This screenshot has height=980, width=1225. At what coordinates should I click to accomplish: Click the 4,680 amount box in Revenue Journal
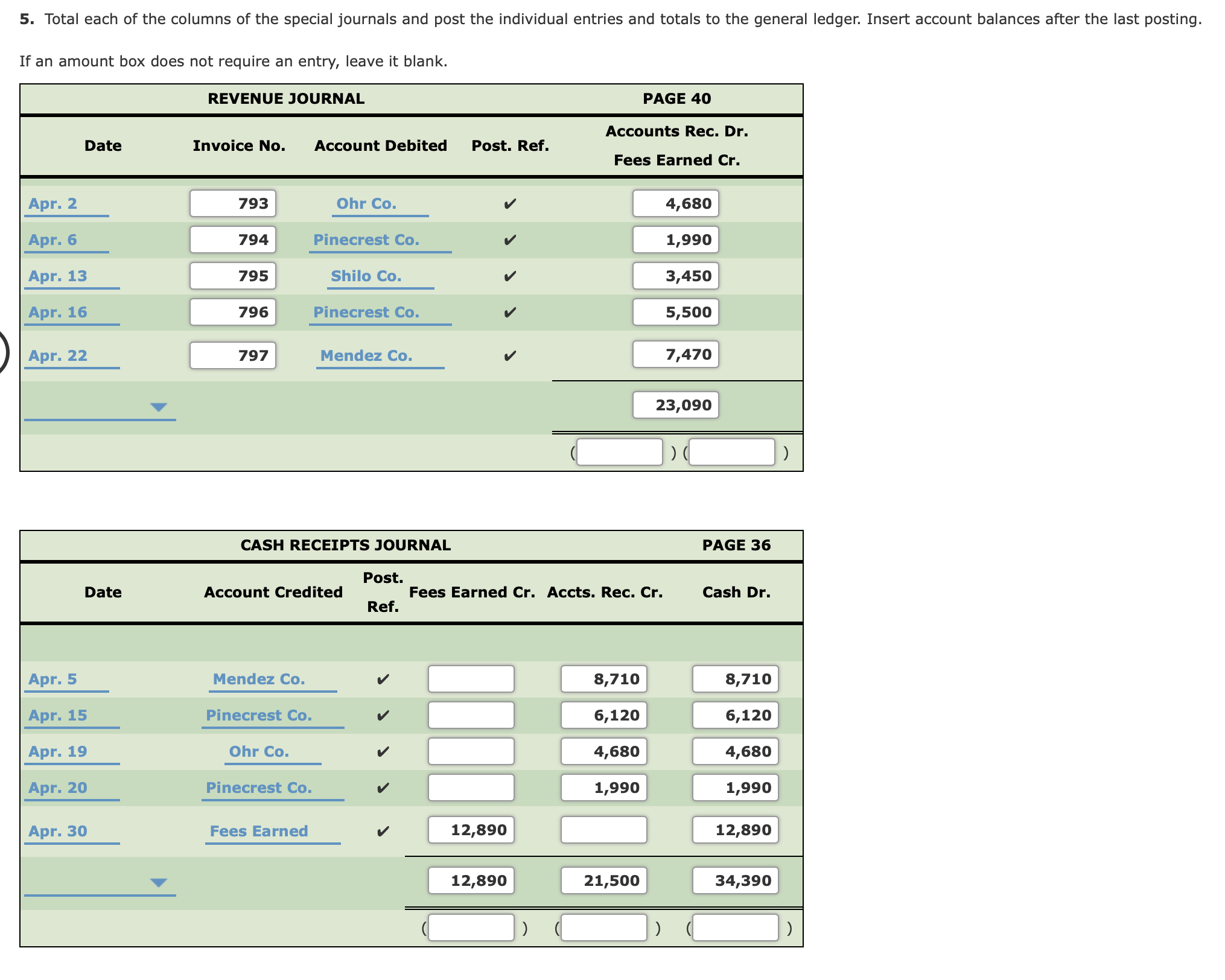pyautogui.click(x=675, y=203)
